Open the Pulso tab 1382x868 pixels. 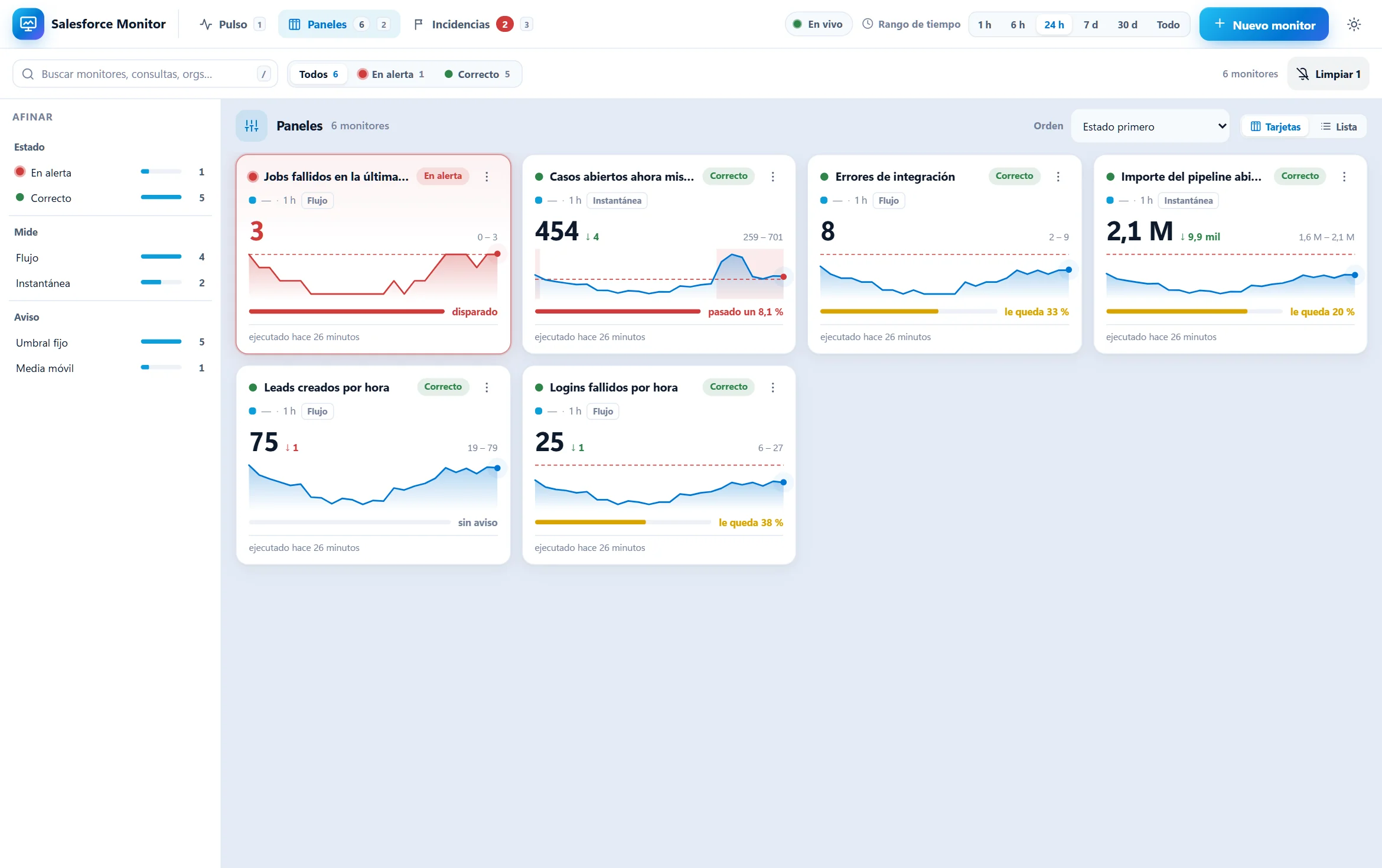pyautogui.click(x=233, y=24)
